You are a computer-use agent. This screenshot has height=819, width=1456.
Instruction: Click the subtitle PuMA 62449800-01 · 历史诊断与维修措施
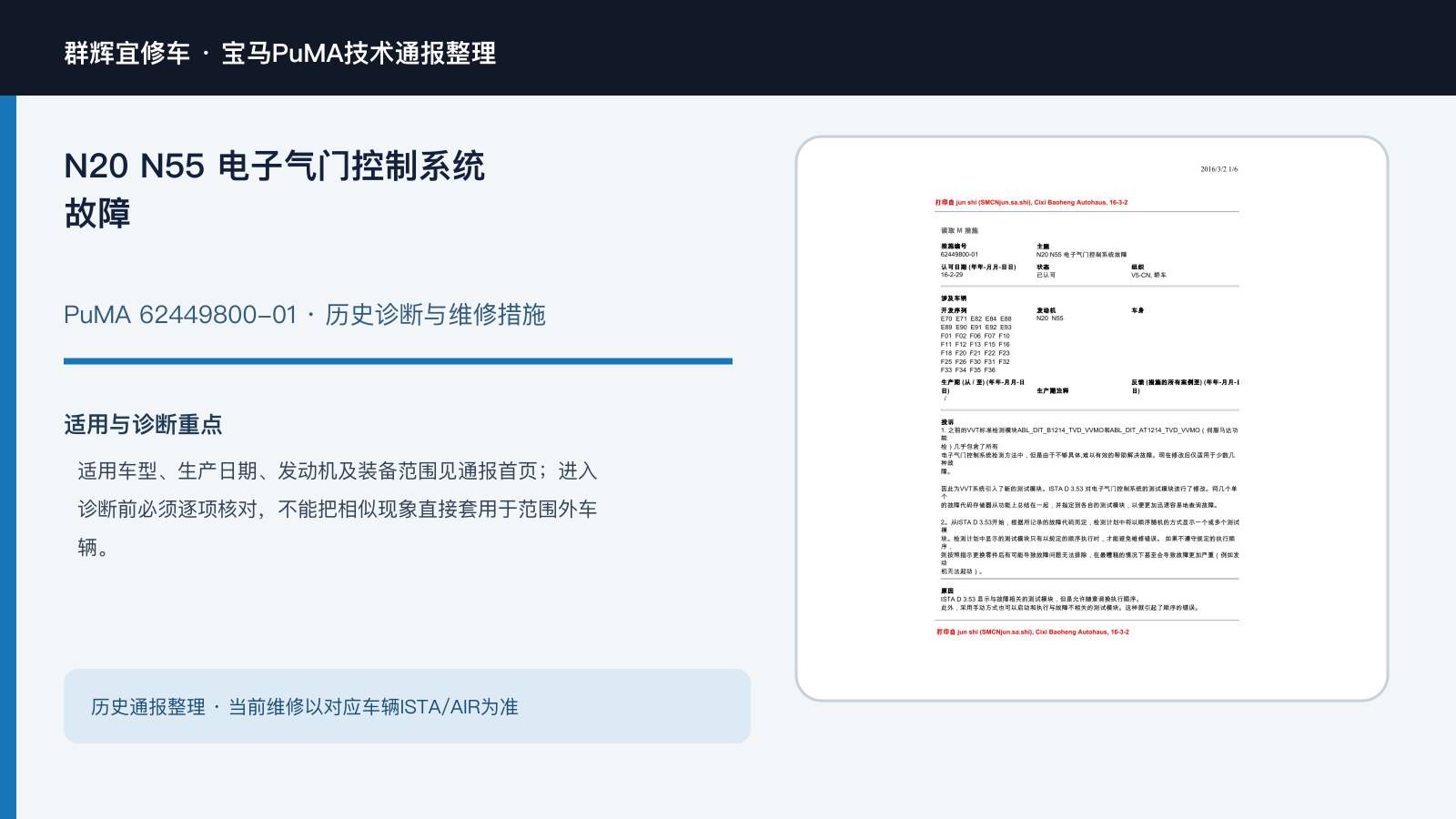305,314
